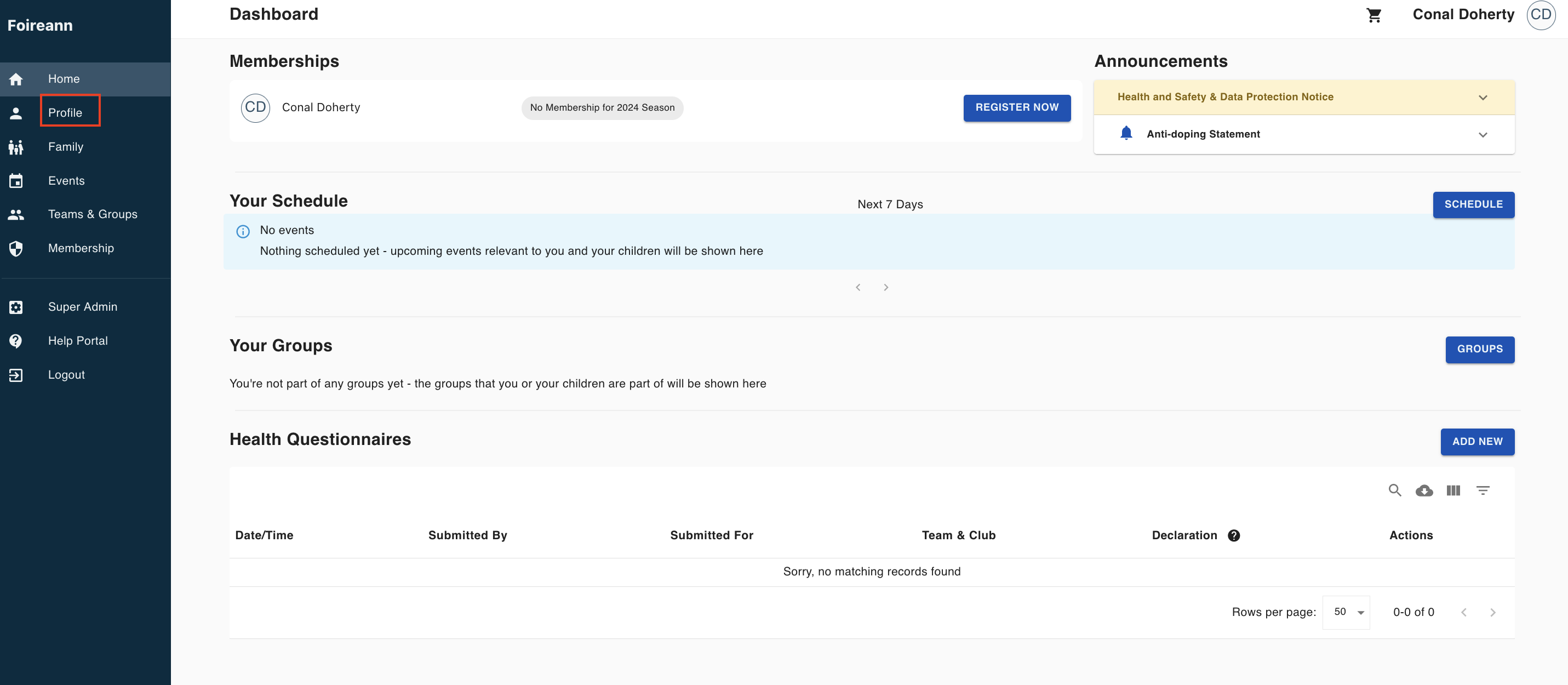Click the Profile person icon in sidebar
Image resolution: width=1568 pixels, height=685 pixels.
[16, 113]
